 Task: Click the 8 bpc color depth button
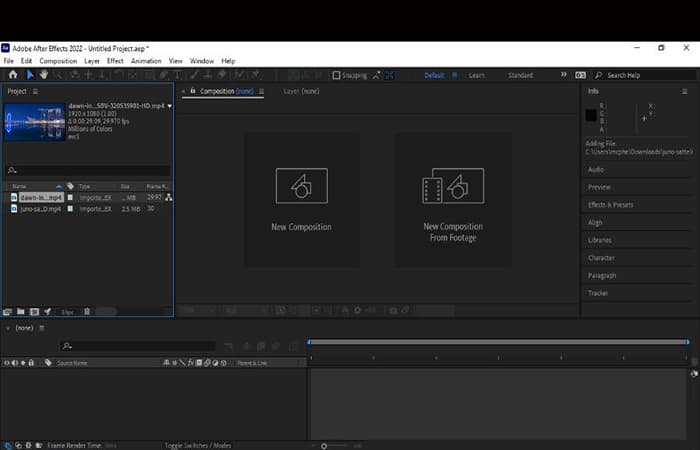(x=67, y=312)
